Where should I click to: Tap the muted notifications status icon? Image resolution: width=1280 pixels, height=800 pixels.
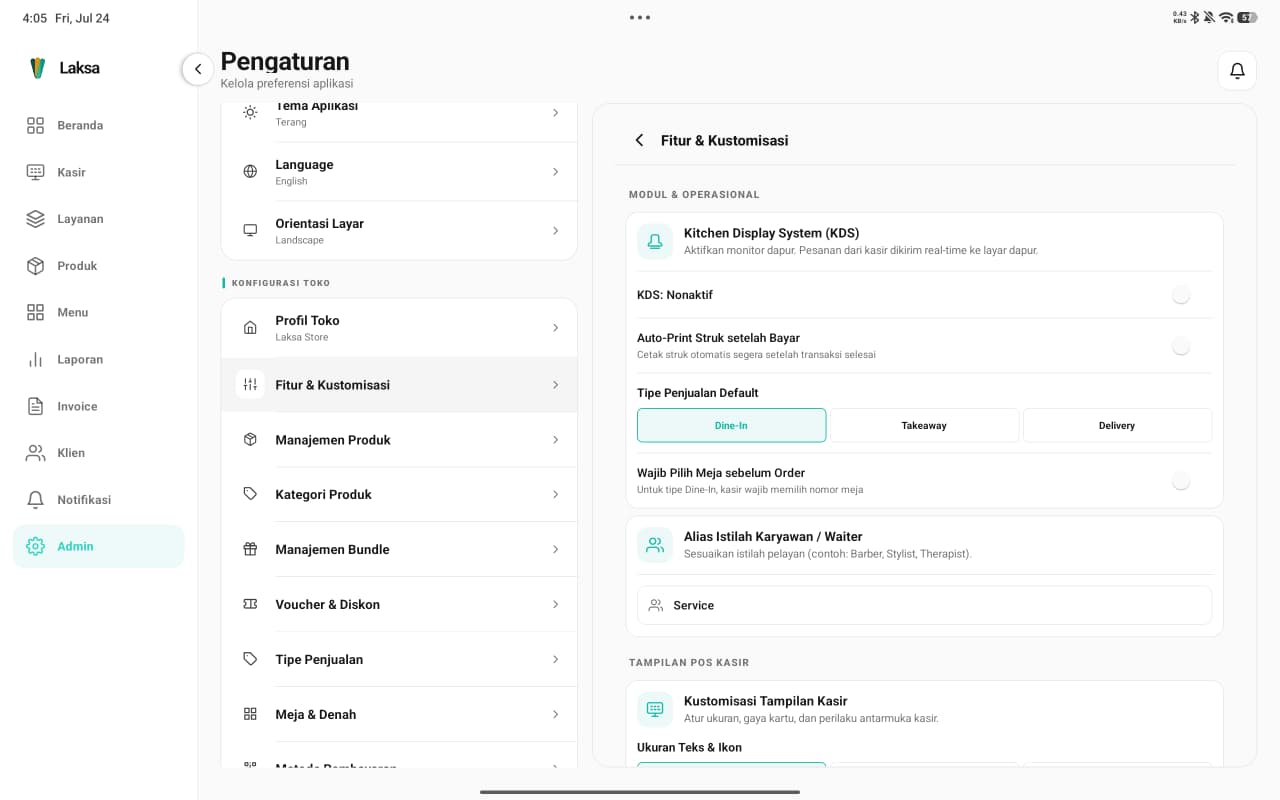pos(1210,17)
